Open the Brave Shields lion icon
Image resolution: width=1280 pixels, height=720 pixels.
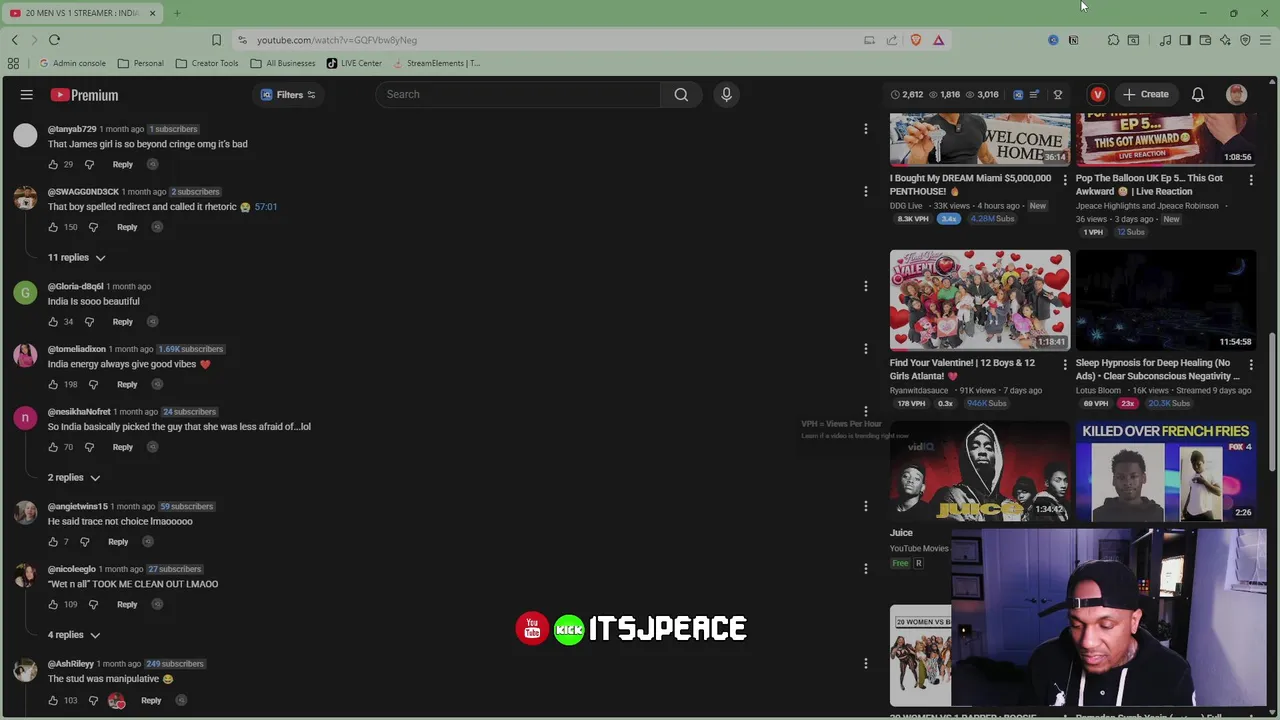click(916, 40)
